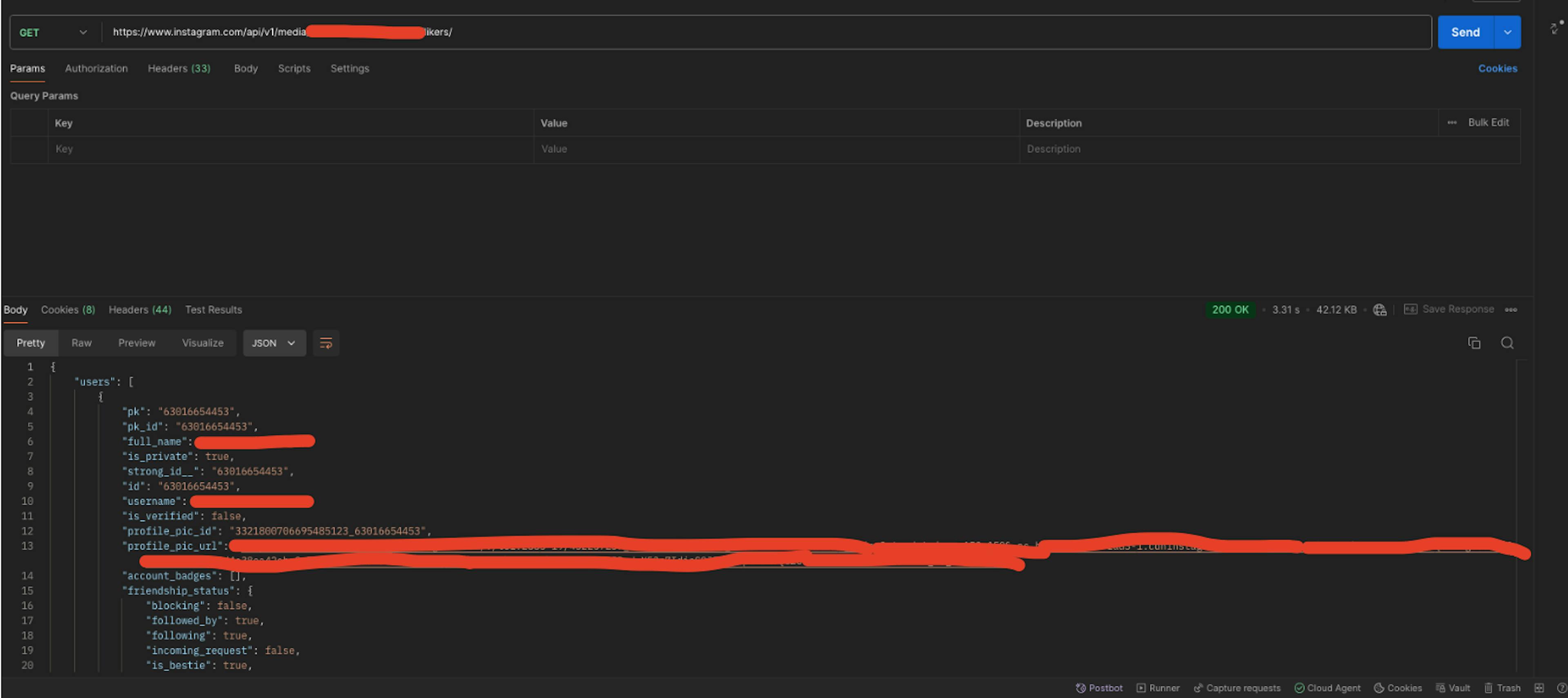Screen dimensions: 1568x698
Task: Open the Test Results tab
Action: click(x=213, y=310)
